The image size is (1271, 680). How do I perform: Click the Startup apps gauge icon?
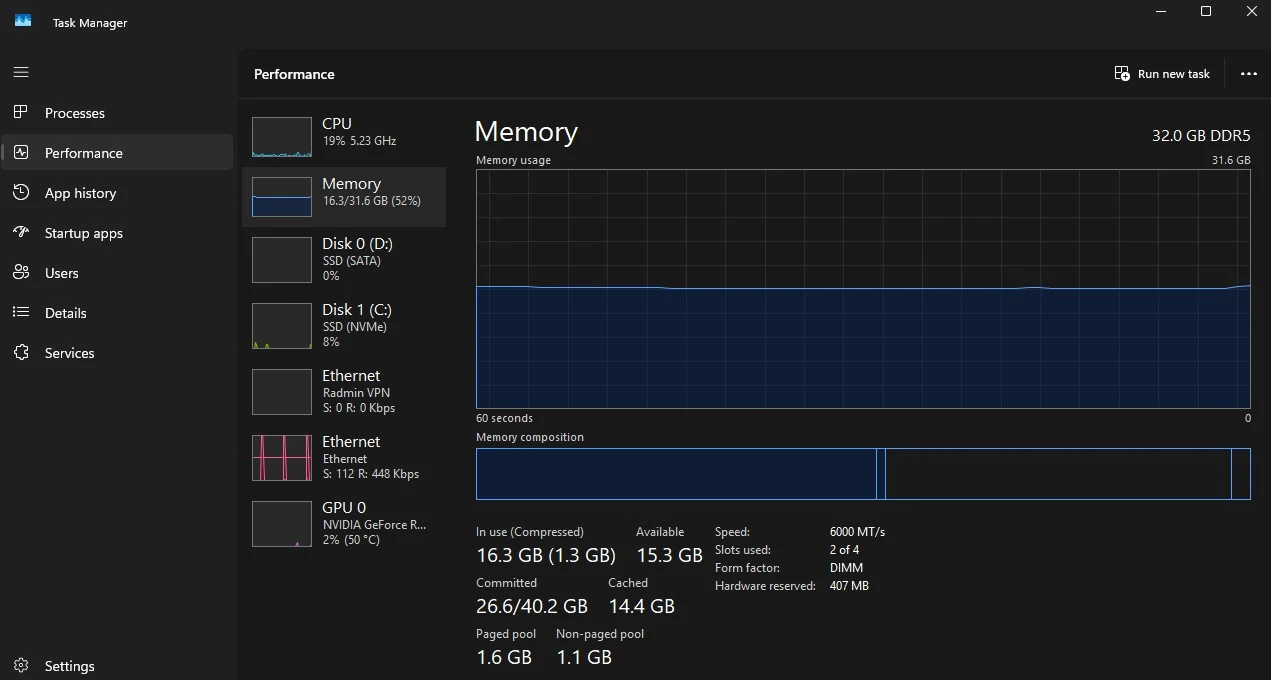[21, 232]
